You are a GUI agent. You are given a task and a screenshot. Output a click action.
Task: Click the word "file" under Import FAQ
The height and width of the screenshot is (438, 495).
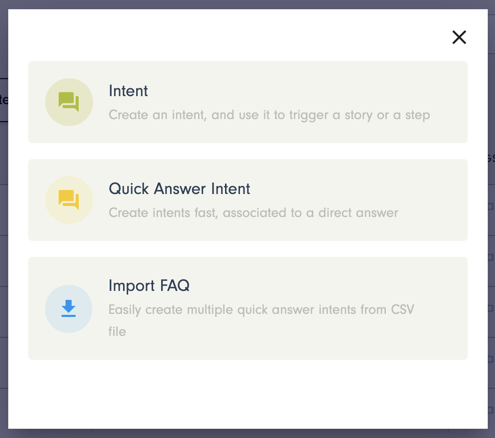[117, 332]
